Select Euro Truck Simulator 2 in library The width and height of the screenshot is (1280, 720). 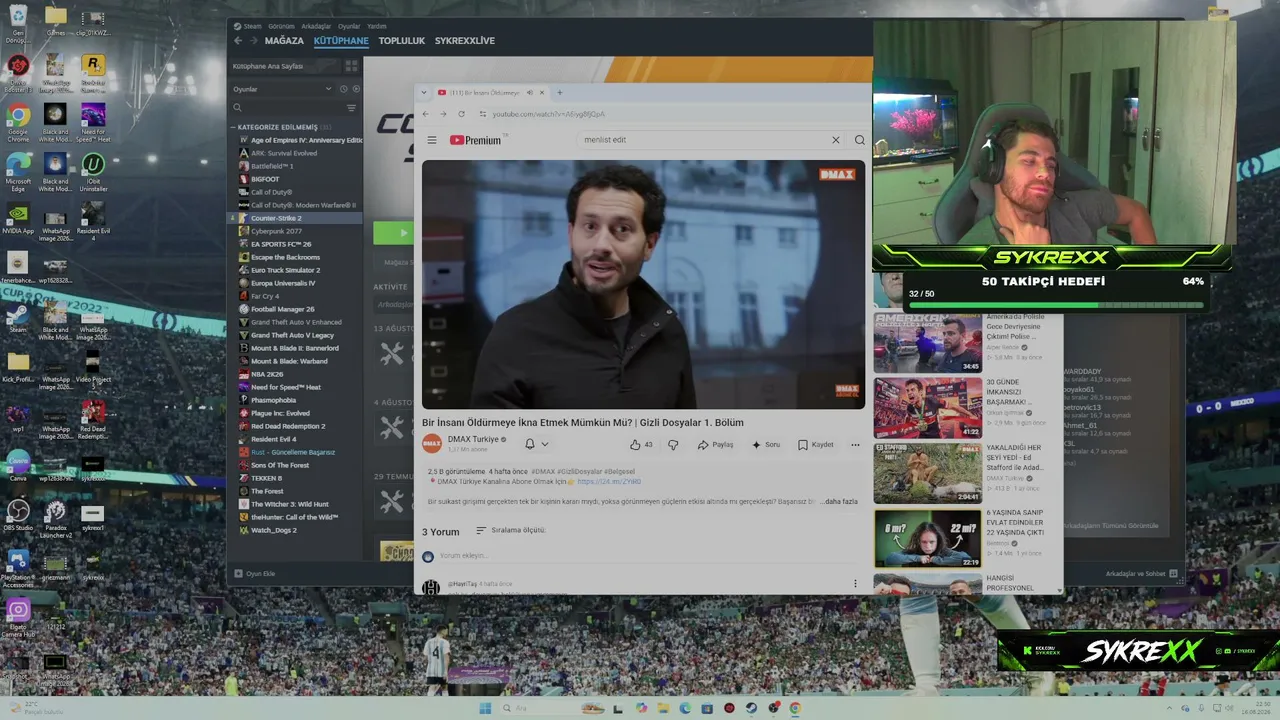[286, 270]
